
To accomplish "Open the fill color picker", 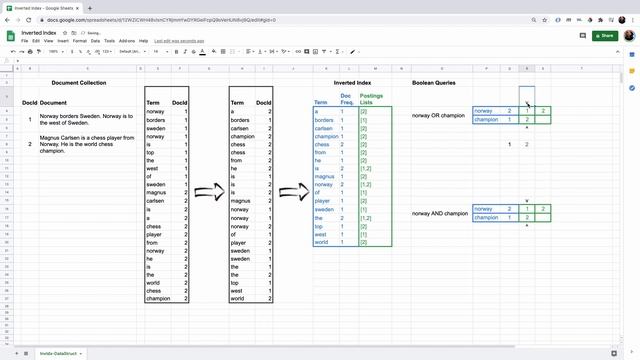I will [214, 52].
